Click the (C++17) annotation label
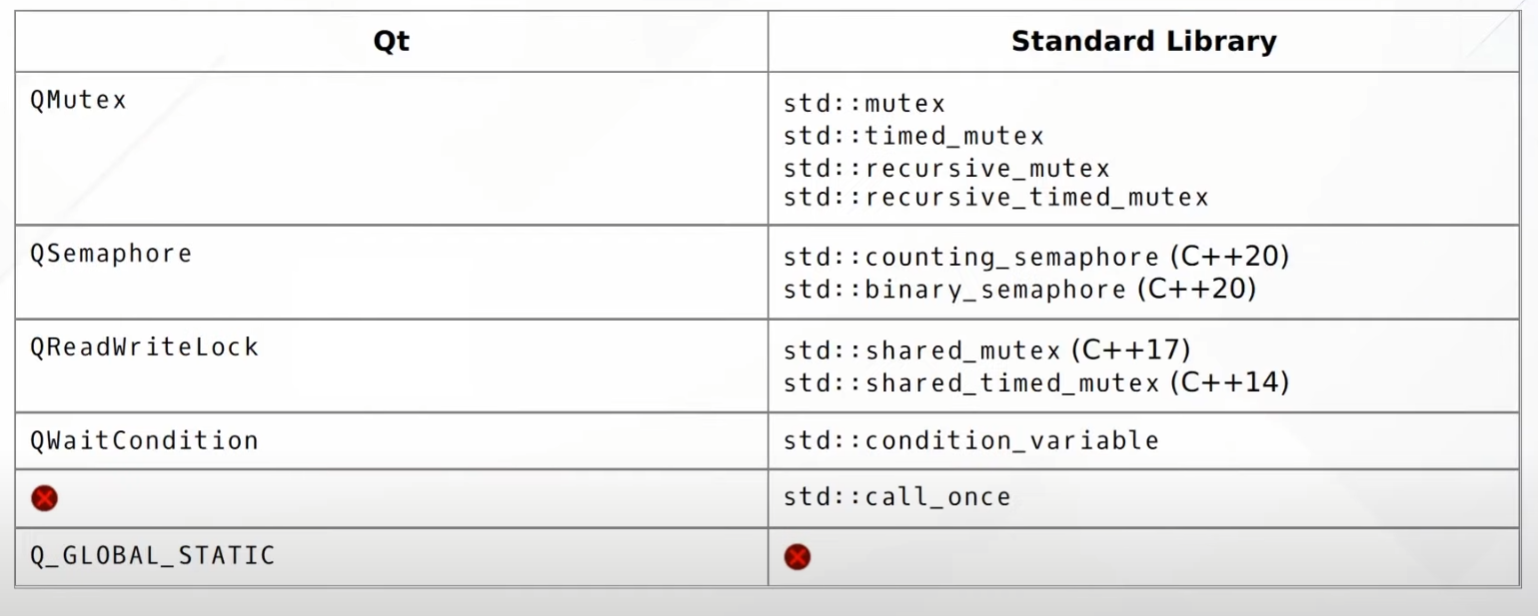This screenshot has width=1538, height=616. [1131, 350]
